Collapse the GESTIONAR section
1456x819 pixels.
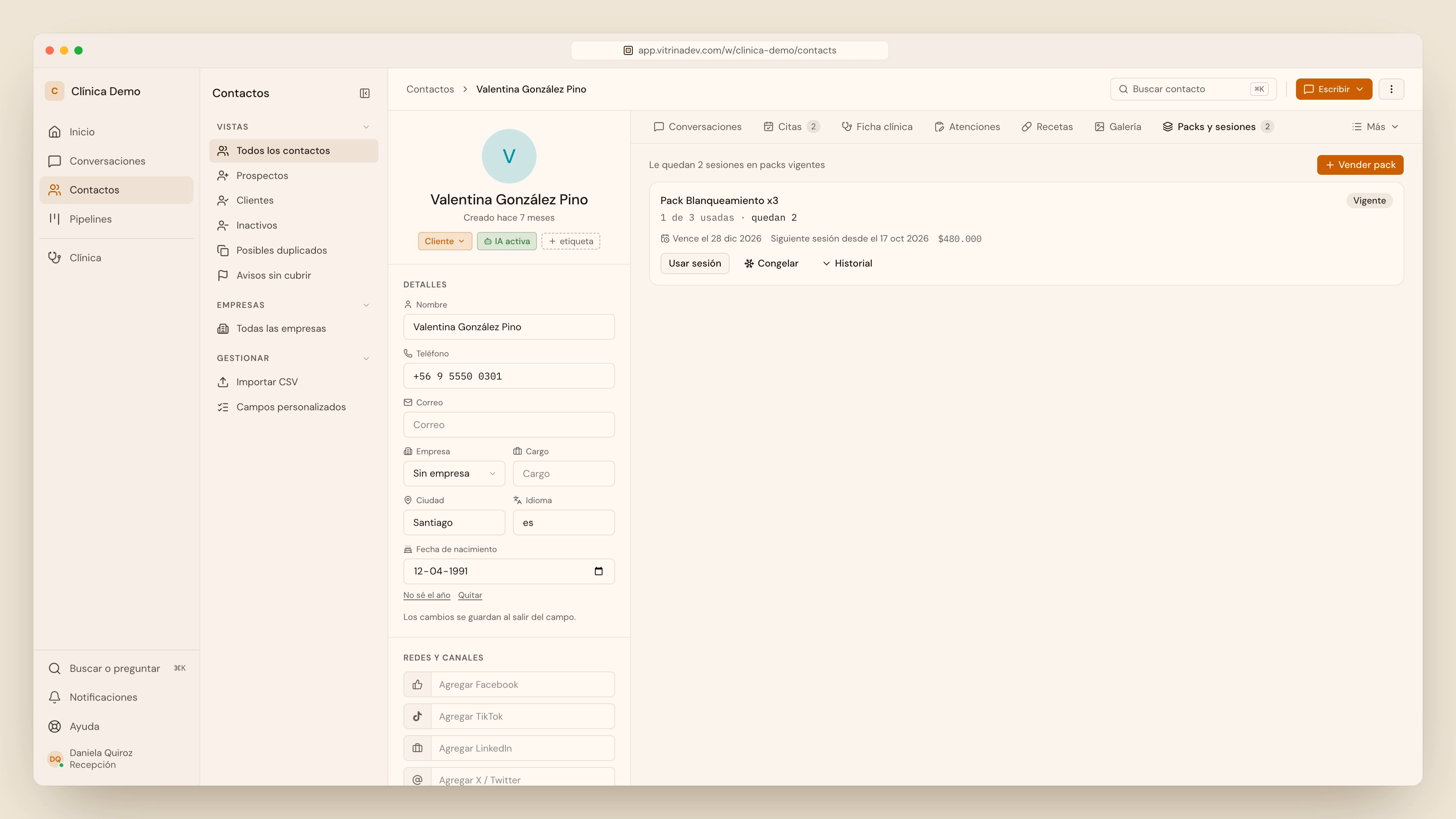click(x=366, y=358)
